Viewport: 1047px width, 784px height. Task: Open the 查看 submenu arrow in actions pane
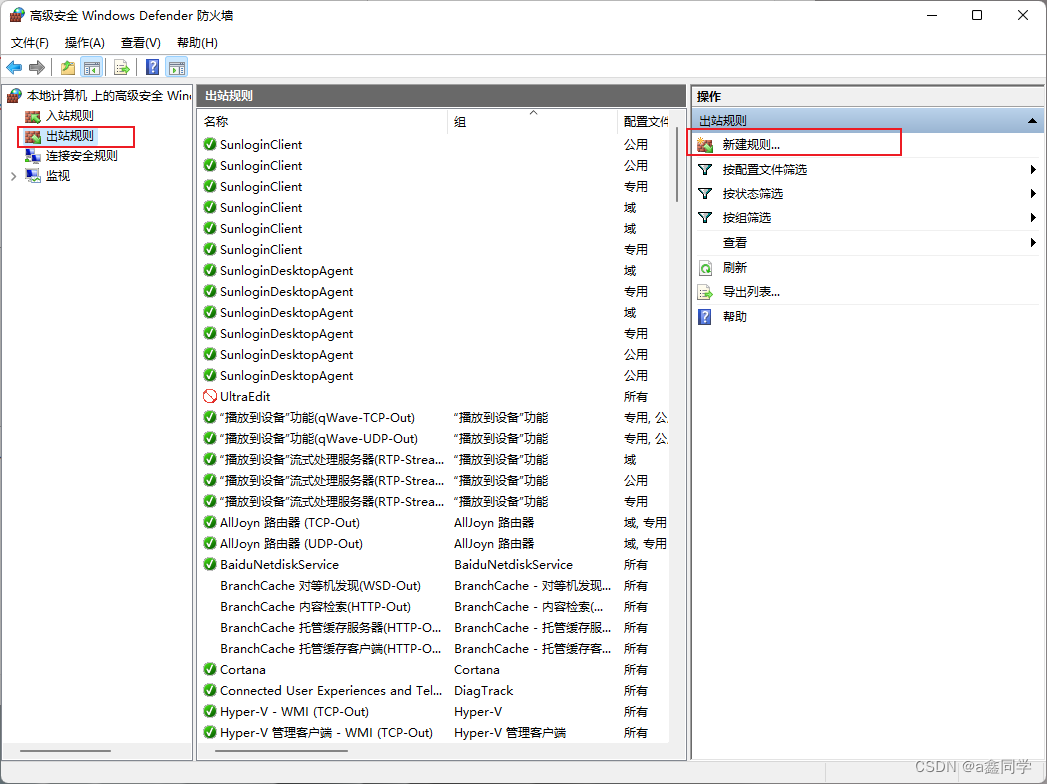[1033, 242]
